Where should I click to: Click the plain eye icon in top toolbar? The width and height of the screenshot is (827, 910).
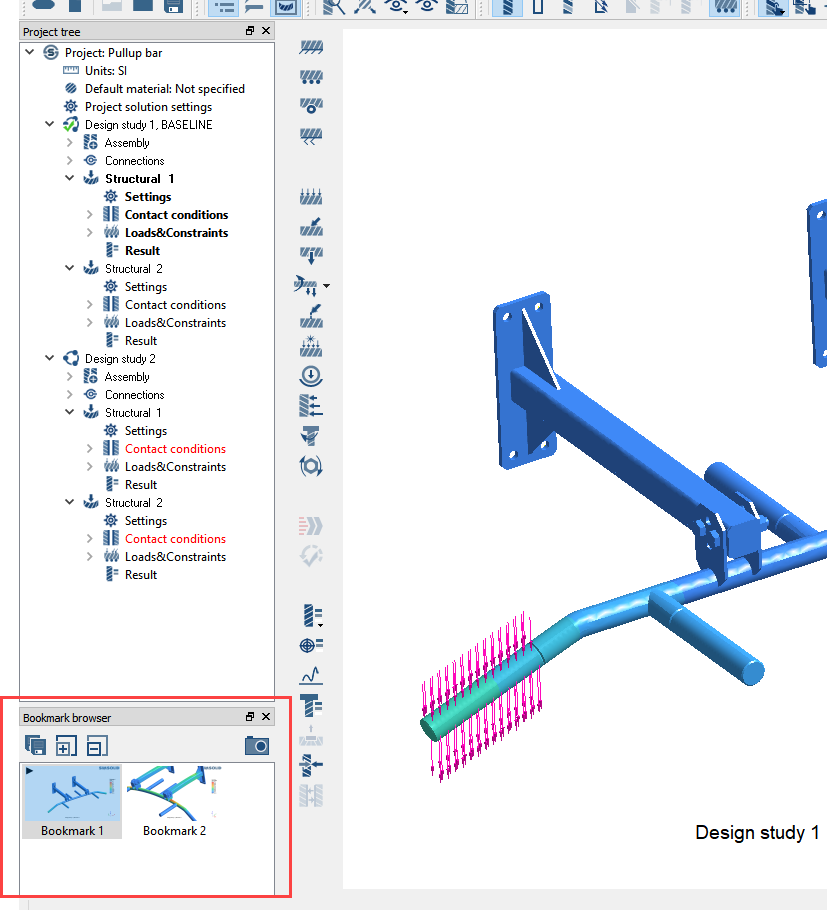coord(427,7)
